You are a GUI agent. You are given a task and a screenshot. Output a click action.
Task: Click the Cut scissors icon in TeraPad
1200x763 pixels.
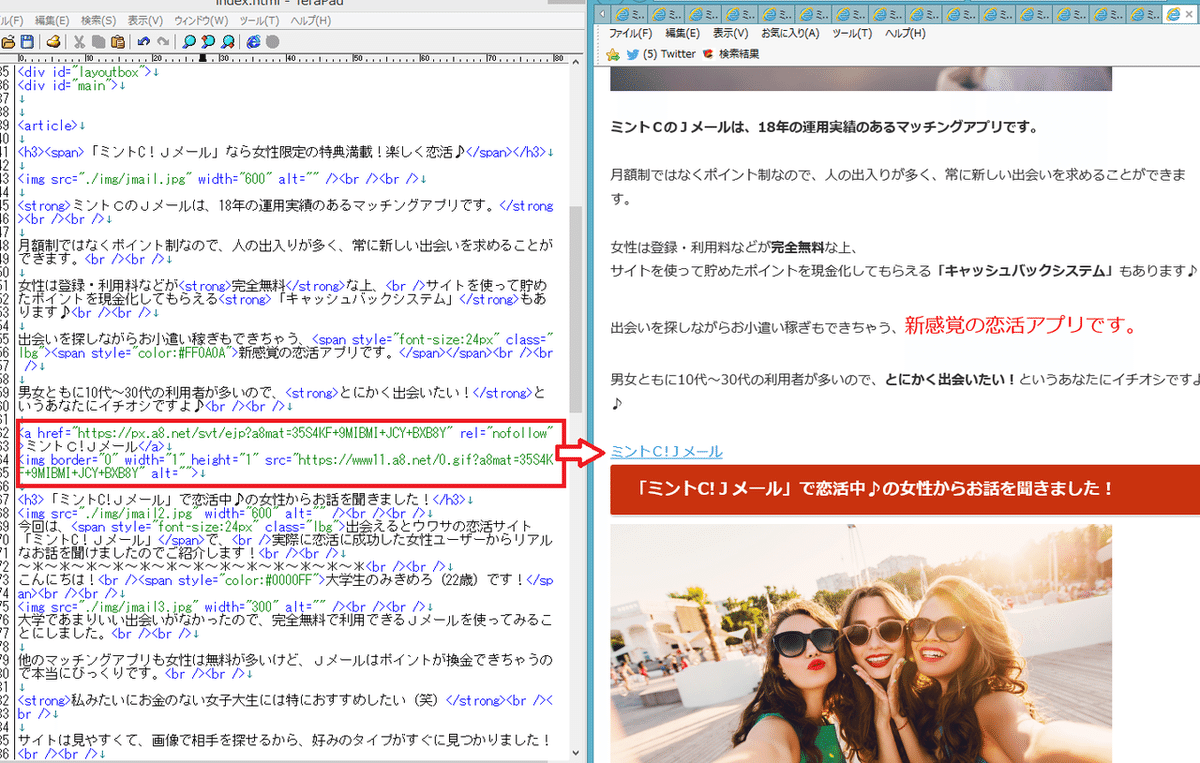pyautogui.click(x=79, y=42)
